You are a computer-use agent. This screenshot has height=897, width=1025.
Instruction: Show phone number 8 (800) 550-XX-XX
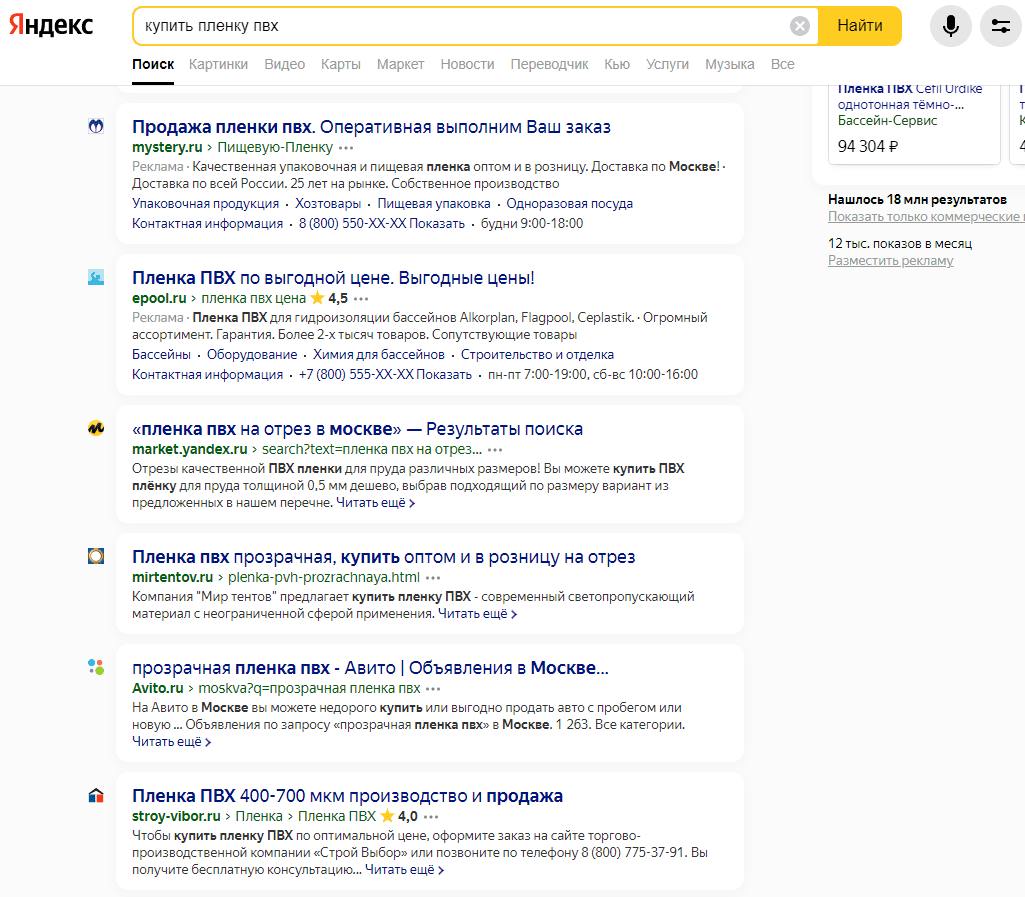382,224
